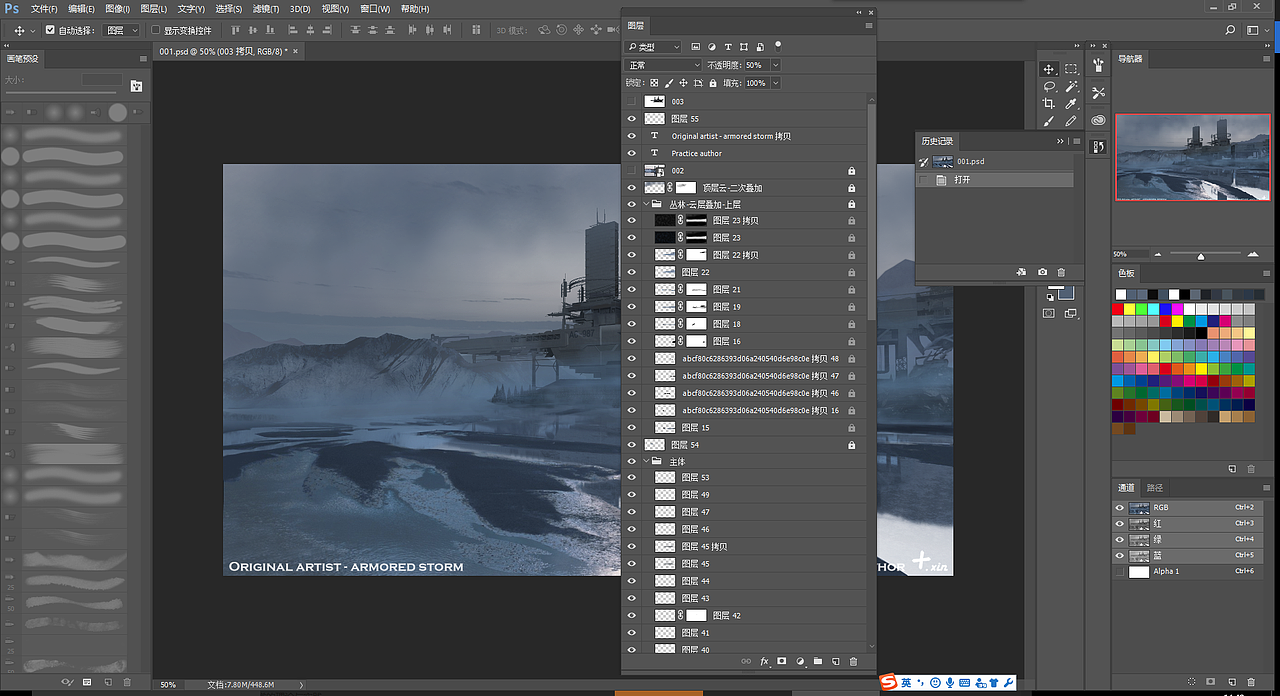Click the Navigator zoom slider handle
Viewport: 1280px width, 696px height.
pos(1201,256)
